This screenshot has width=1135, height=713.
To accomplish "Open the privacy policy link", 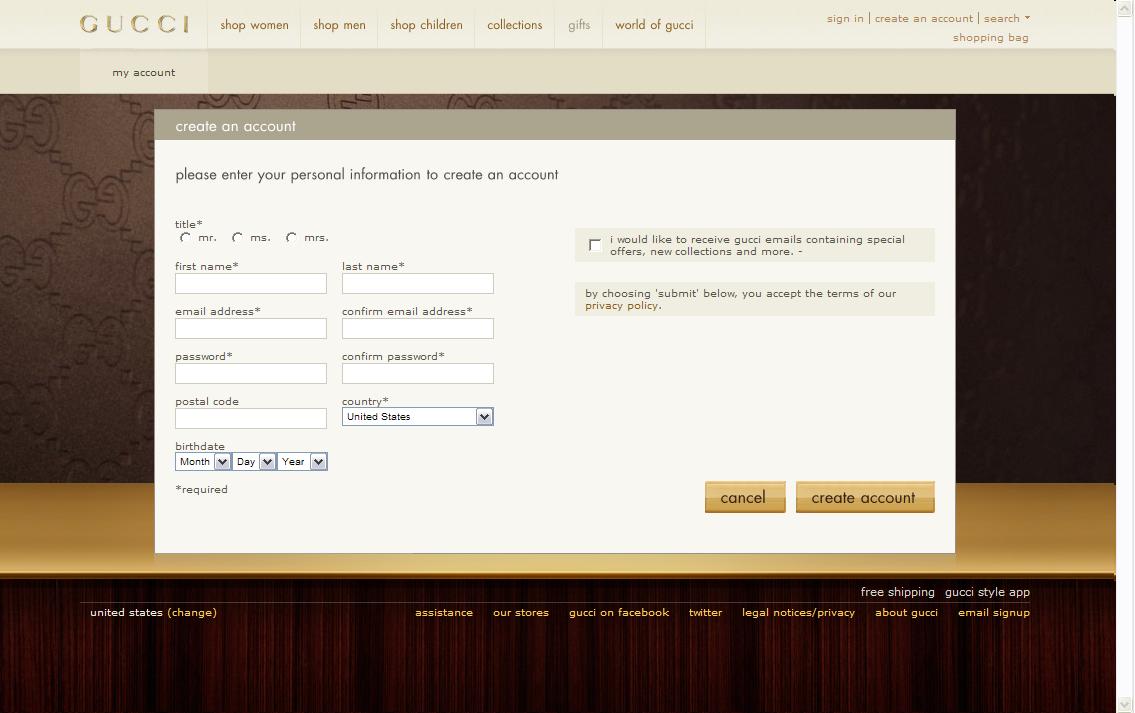I will click(x=622, y=305).
